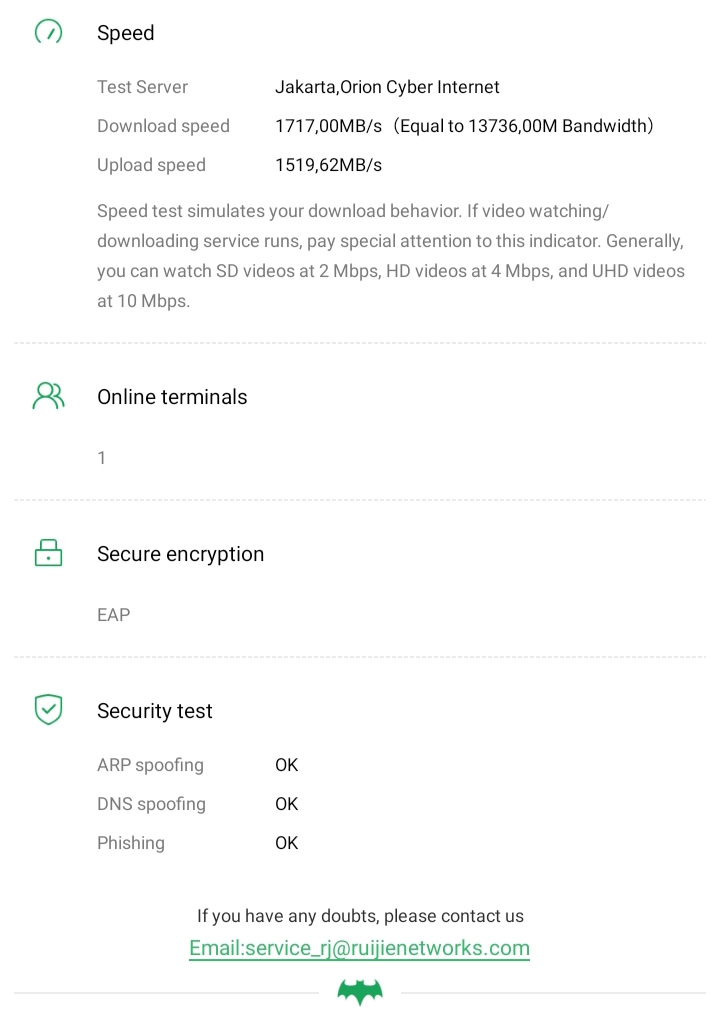Screen dimensions: 719x1015
Task: Tap the Security test shield icon
Action: click(x=48, y=710)
